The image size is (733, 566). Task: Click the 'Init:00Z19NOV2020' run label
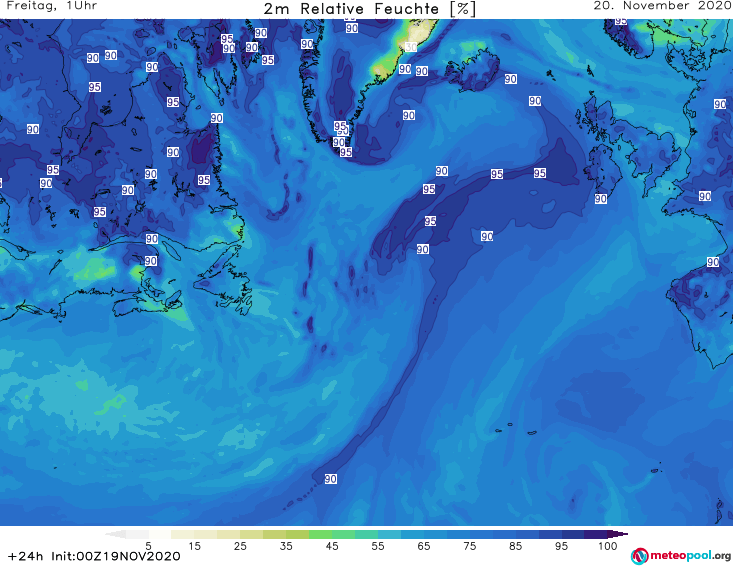coord(115,556)
